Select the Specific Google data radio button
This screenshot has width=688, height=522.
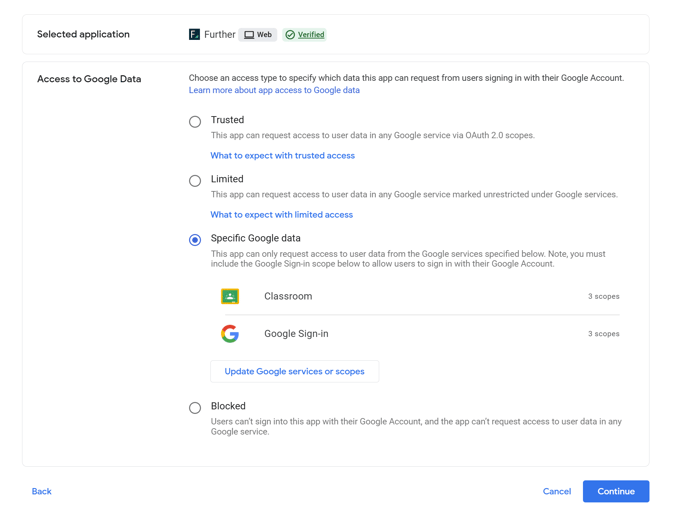click(195, 240)
